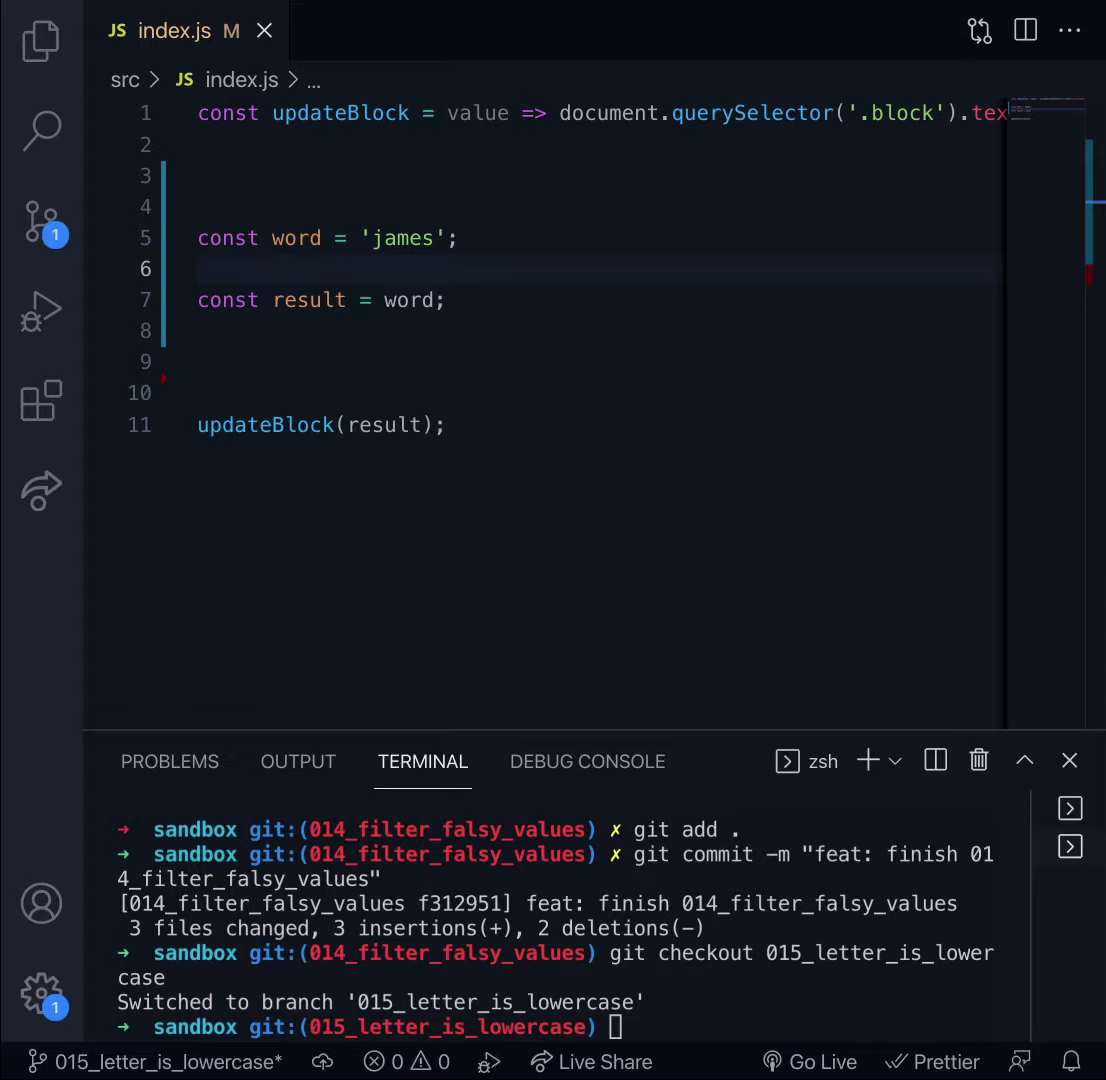Kill the active terminal with trash icon
Image resolution: width=1106 pixels, height=1080 pixels.
[978, 760]
